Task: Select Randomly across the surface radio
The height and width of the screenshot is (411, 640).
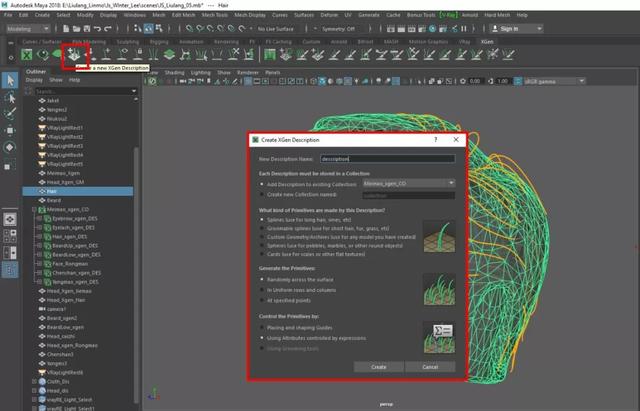Action: click(262, 280)
